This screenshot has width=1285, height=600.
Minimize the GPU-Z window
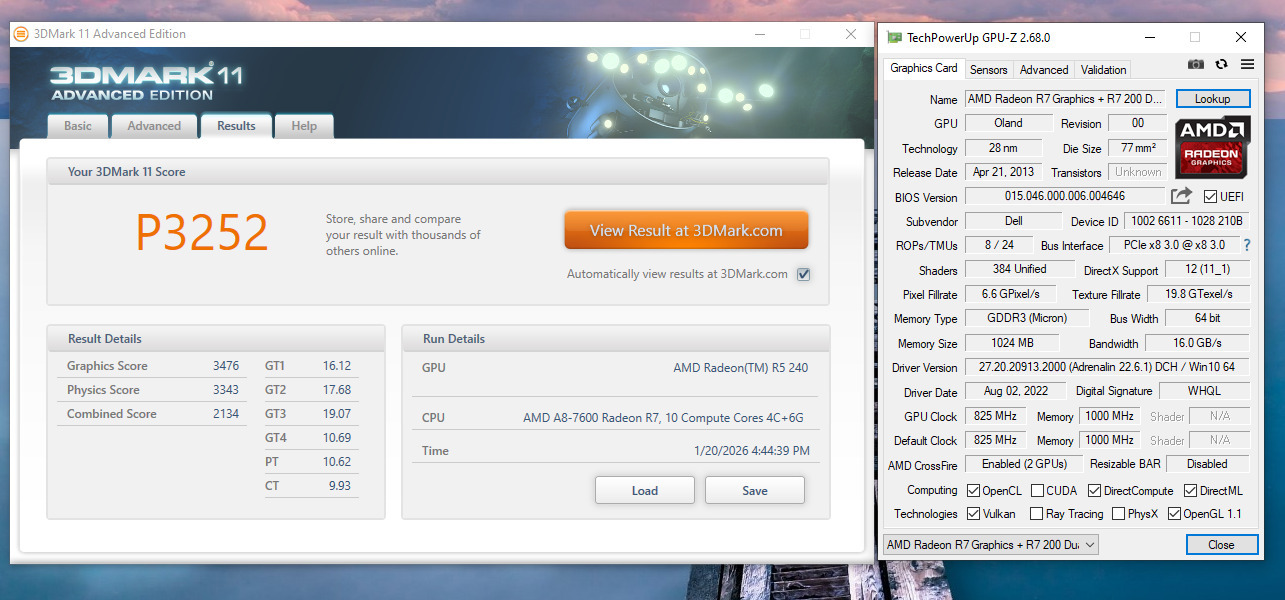(1149, 38)
